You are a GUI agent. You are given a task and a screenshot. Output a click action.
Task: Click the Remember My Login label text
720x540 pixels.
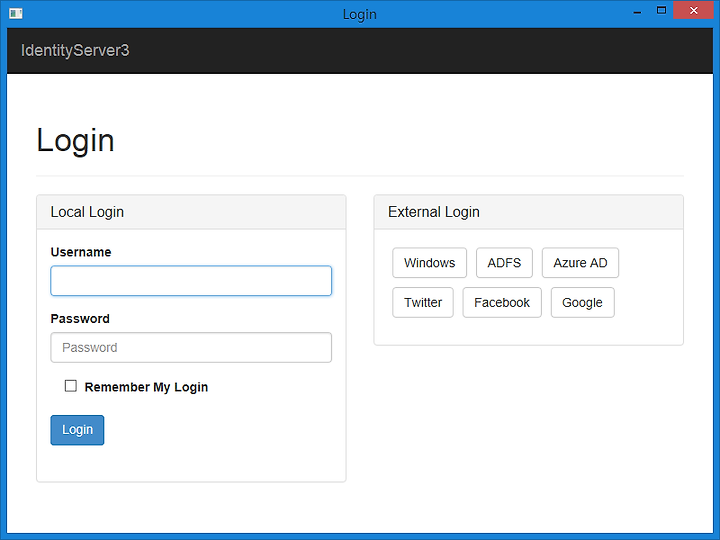[x=146, y=387]
